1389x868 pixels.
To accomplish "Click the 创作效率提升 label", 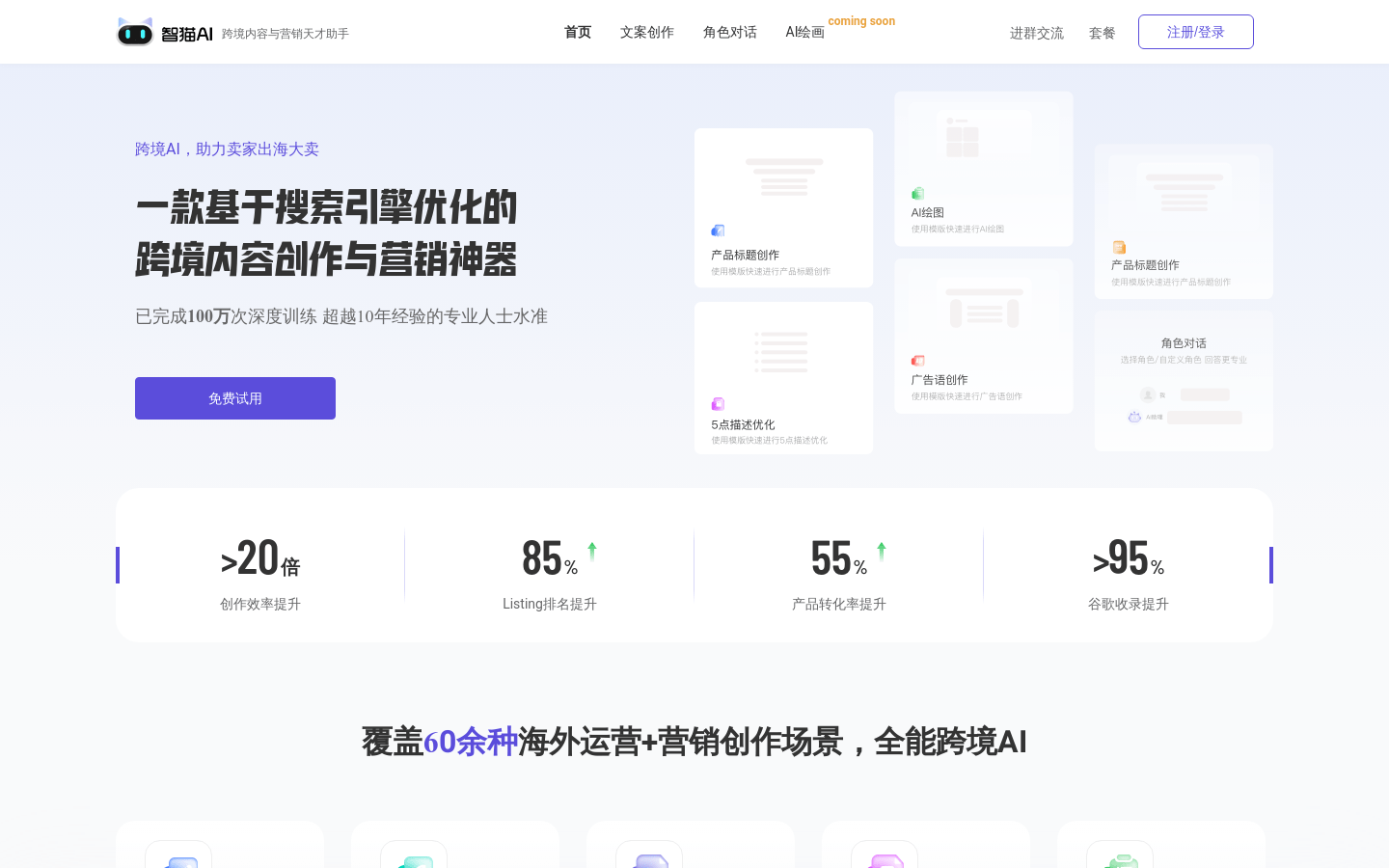I will [x=260, y=604].
